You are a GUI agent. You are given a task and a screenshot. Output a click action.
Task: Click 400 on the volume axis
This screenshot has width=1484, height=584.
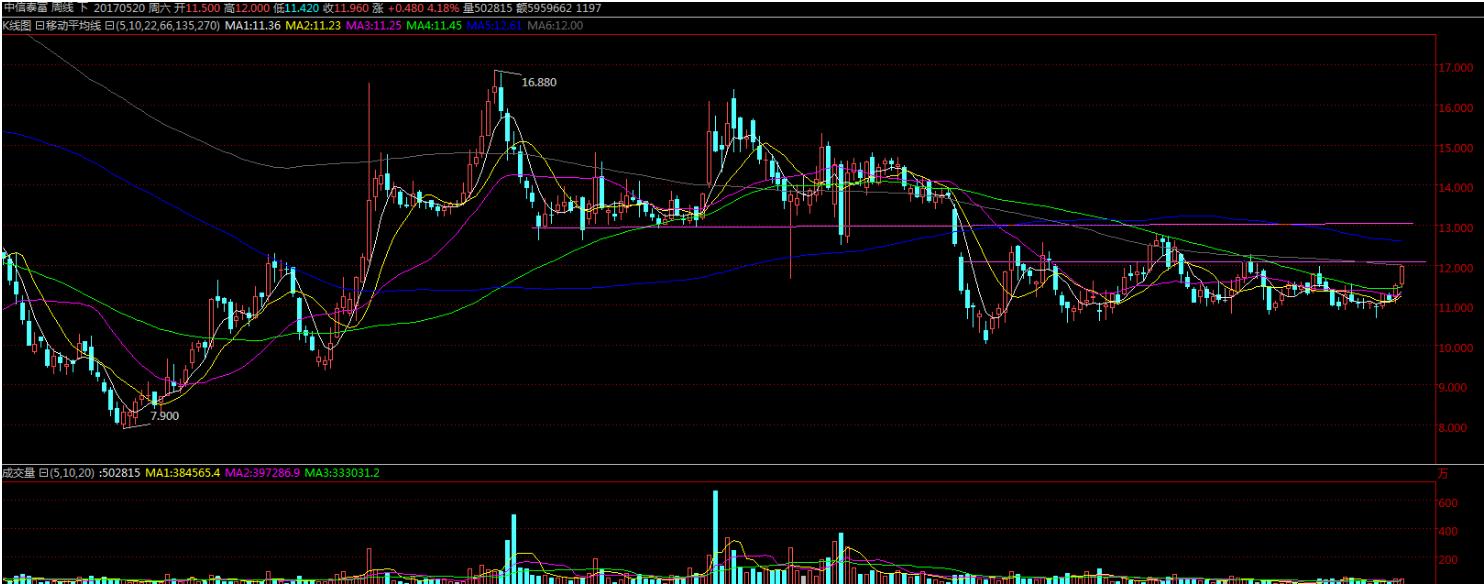[x=1450, y=532]
